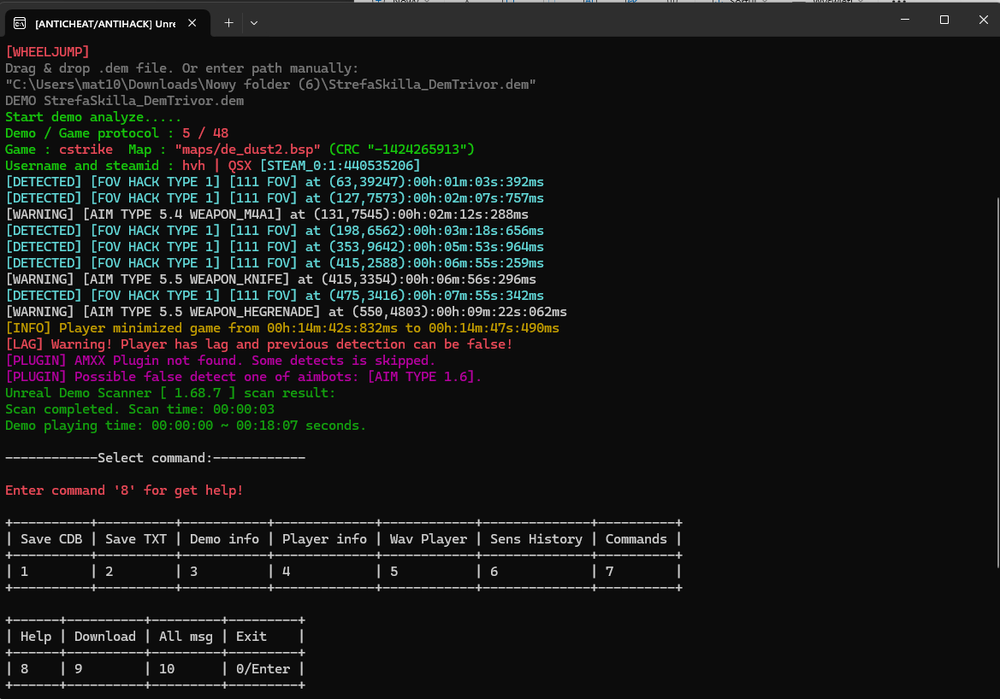The width and height of the screenshot is (1000, 699).
Task: Minimize the terminal window
Action: (904, 20)
